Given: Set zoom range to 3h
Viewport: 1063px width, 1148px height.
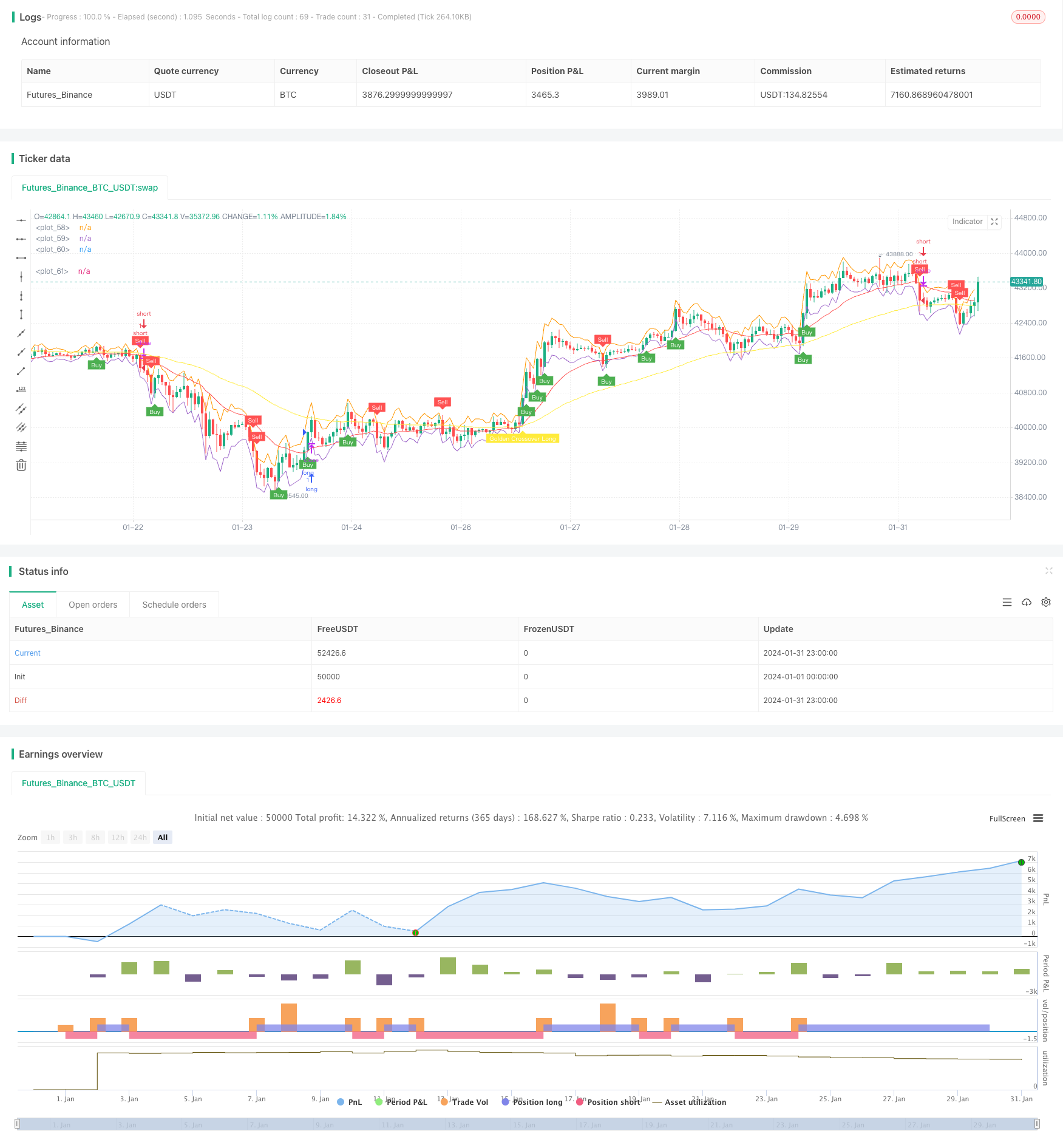Looking at the screenshot, I should pyautogui.click(x=73, y=837).
